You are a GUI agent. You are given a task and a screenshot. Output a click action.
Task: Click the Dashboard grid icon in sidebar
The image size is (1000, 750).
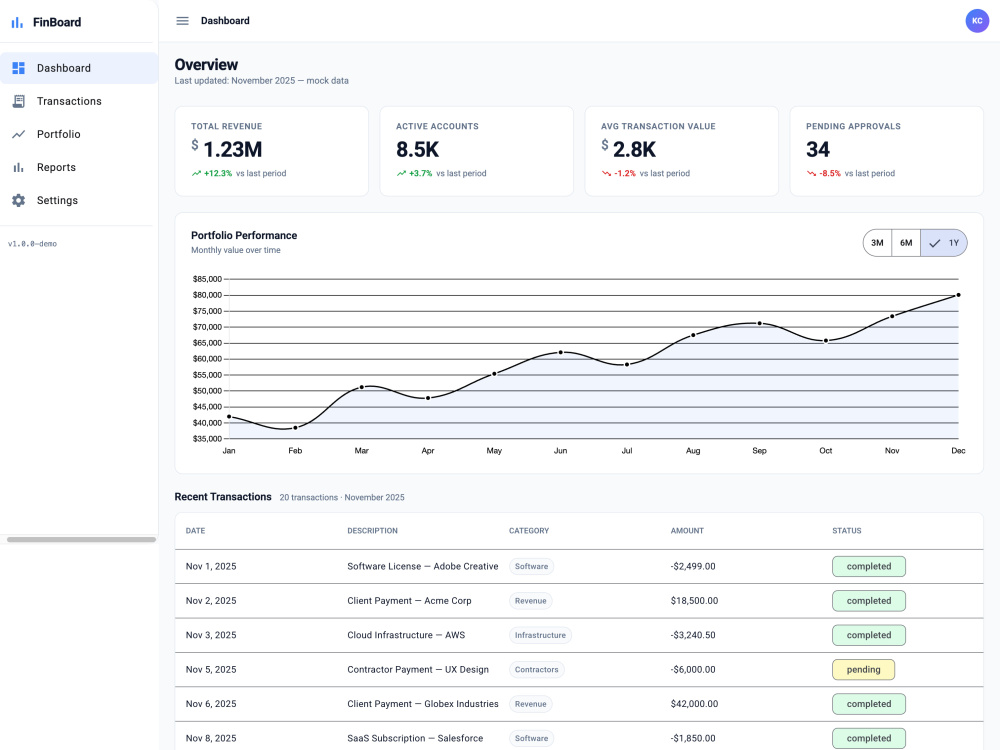(x=18, y=68)
